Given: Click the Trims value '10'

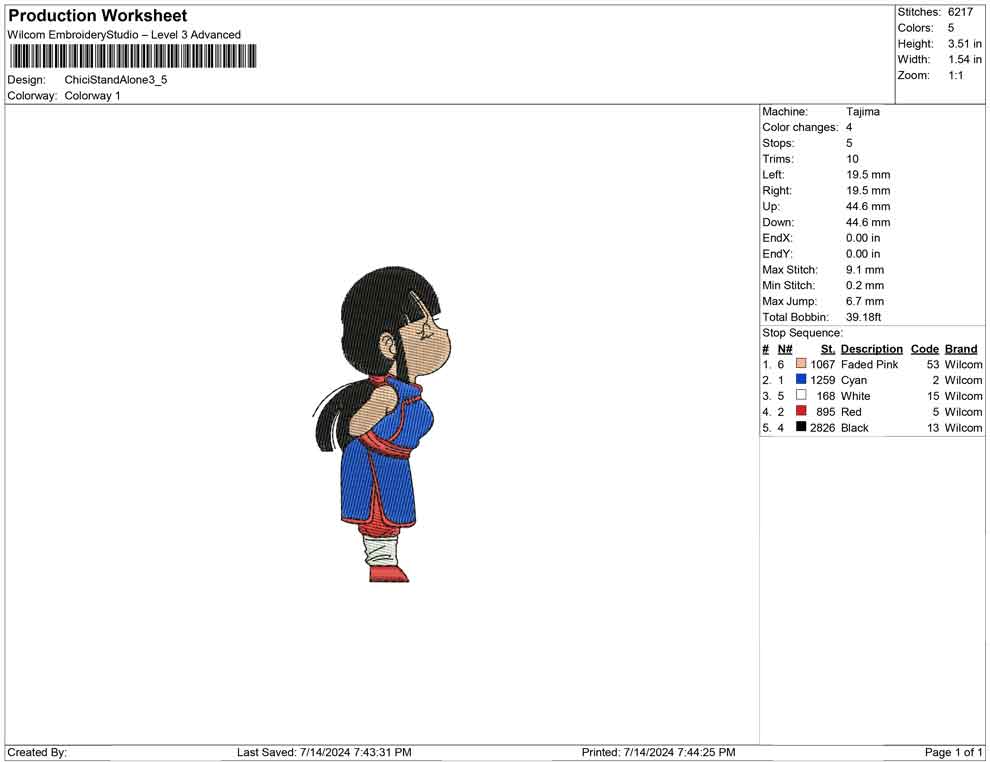Looking at the screenshot, I should pos(852,159).
